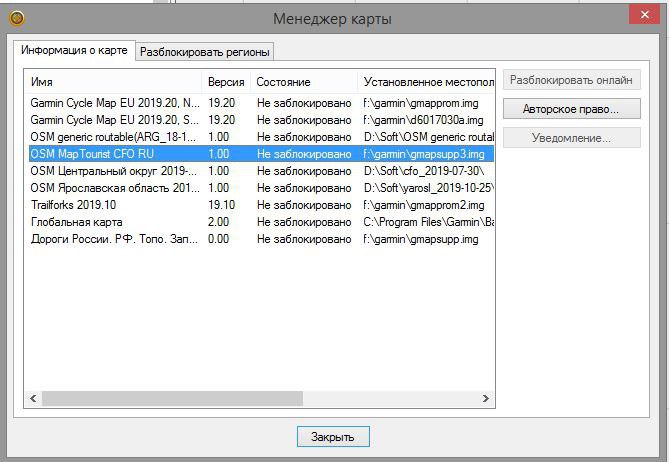
Task: Click the horizontal scrollbar left arrow
Action: pos(33,398)
